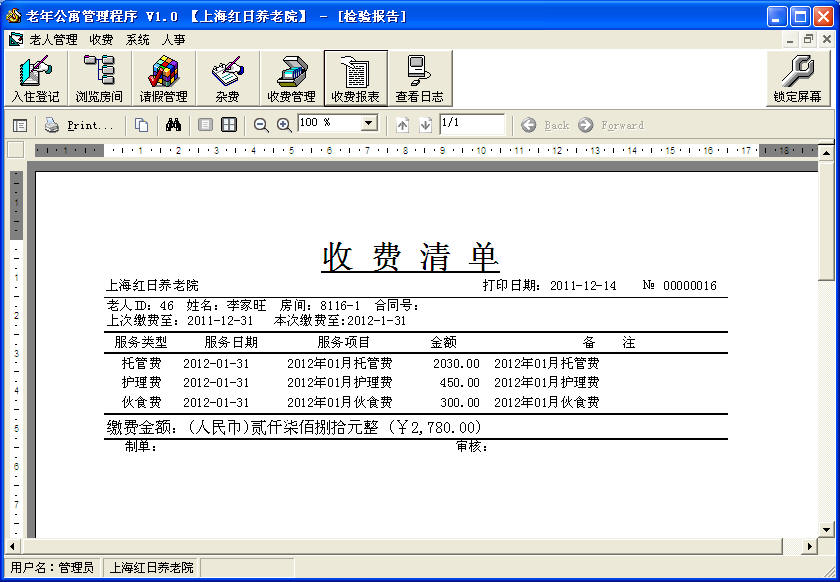
Task: Click the zoom in magnifier
Action: 284,125
